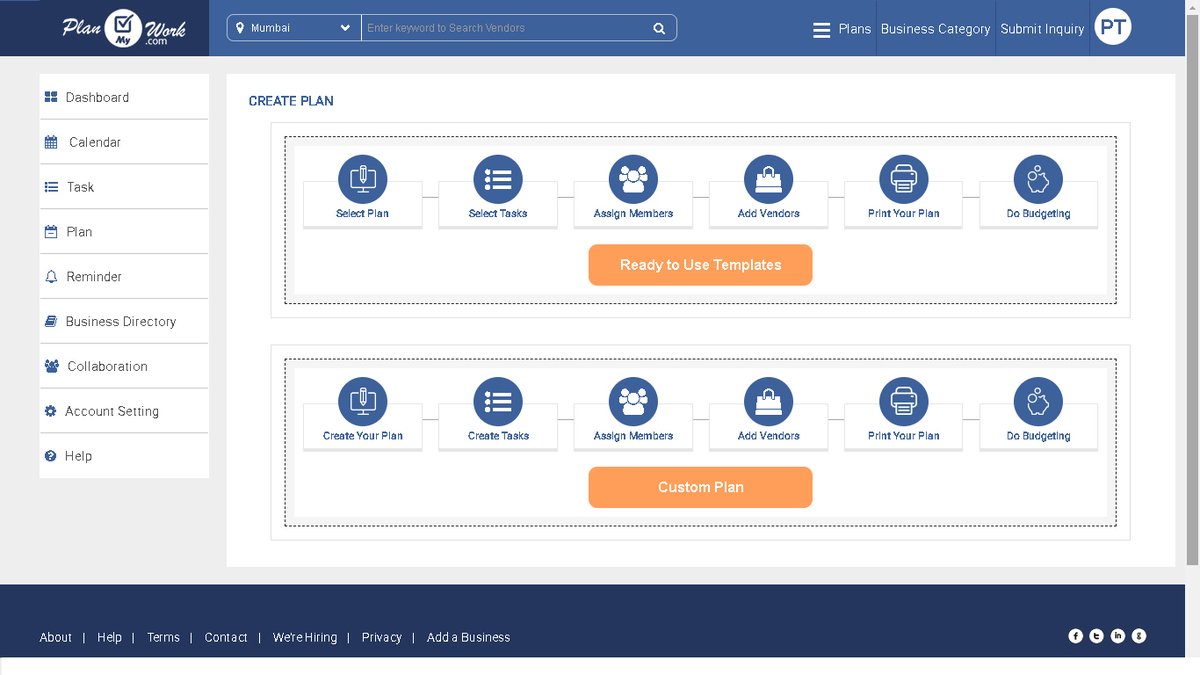Open the Terms footer link
Viewport: 1200px width, 675px height.
pyautogui.click(x=163, y=637)
